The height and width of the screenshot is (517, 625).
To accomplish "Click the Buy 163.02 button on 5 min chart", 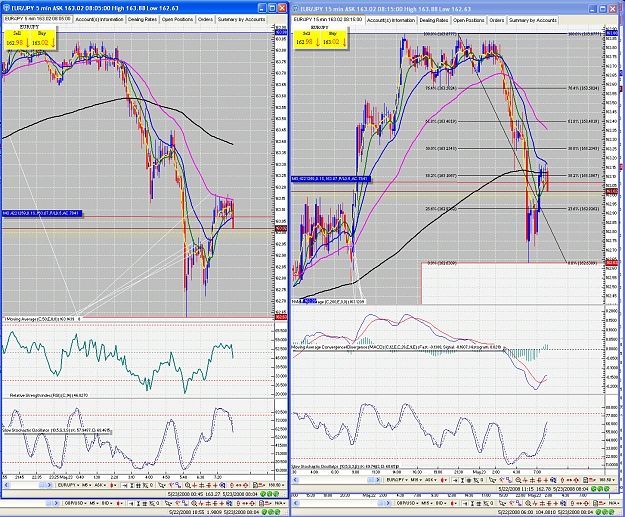I will (43, 40).
